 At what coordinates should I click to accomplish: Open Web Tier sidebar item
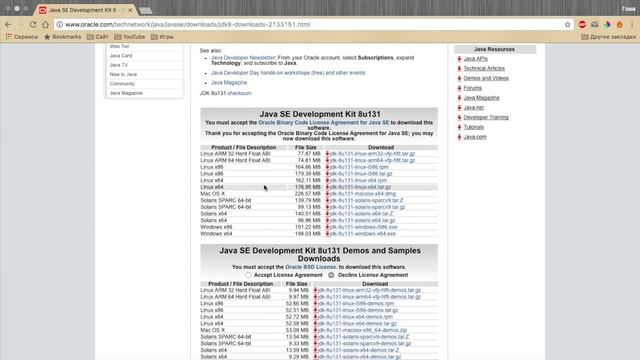(x=120, y=46)
